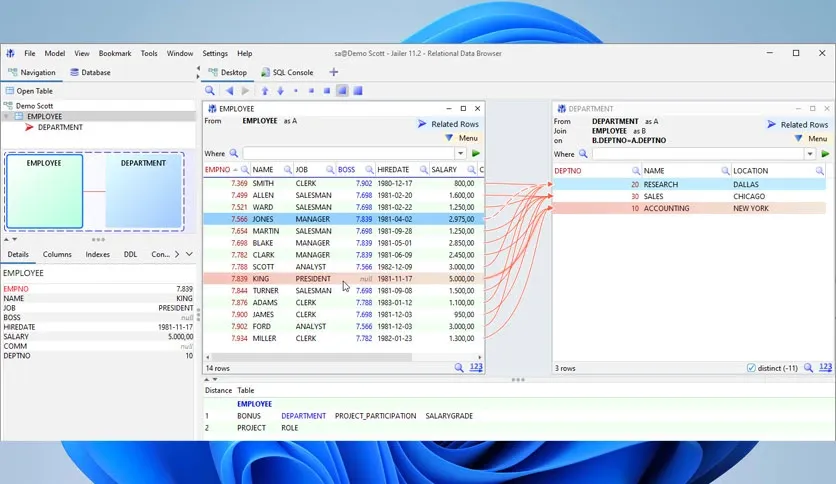Image resolution: width=836 pixels, height=484 pixels.
Task: Click the EMPLOYEE Where condition input field
Action: 349,154
